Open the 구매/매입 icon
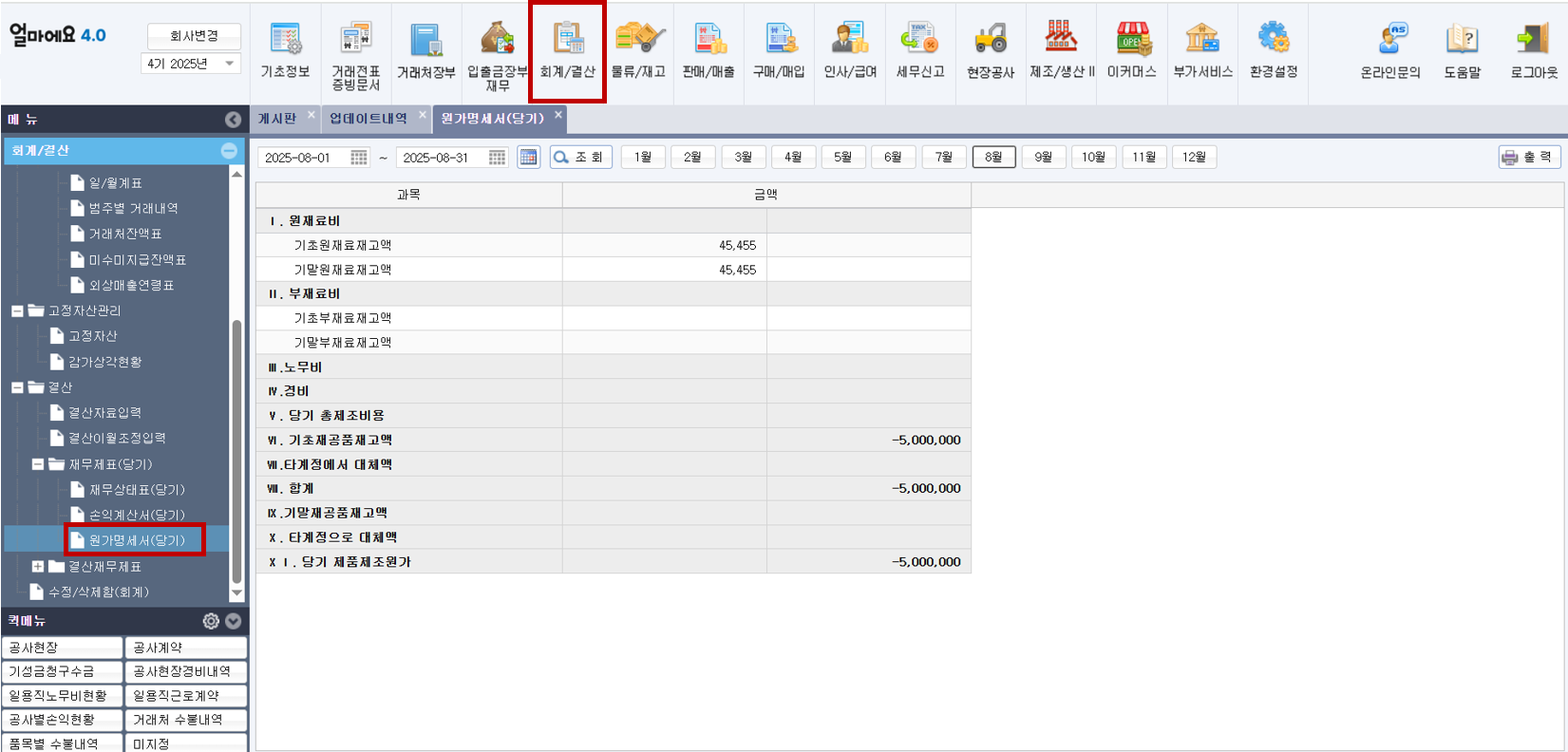Viewport: 1568px width, 752px height. coord(779,51)
